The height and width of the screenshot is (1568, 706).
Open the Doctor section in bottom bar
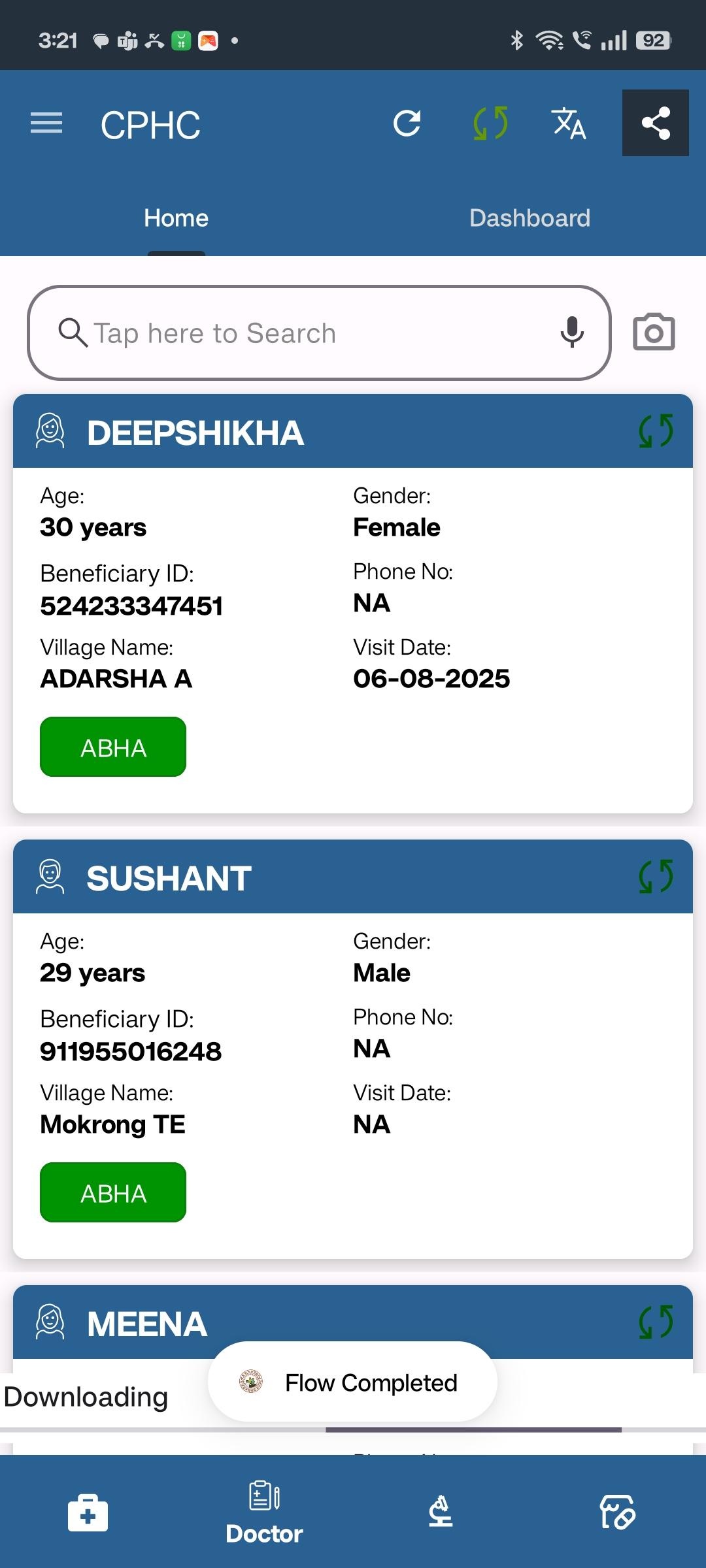[x=264, y=1512]
